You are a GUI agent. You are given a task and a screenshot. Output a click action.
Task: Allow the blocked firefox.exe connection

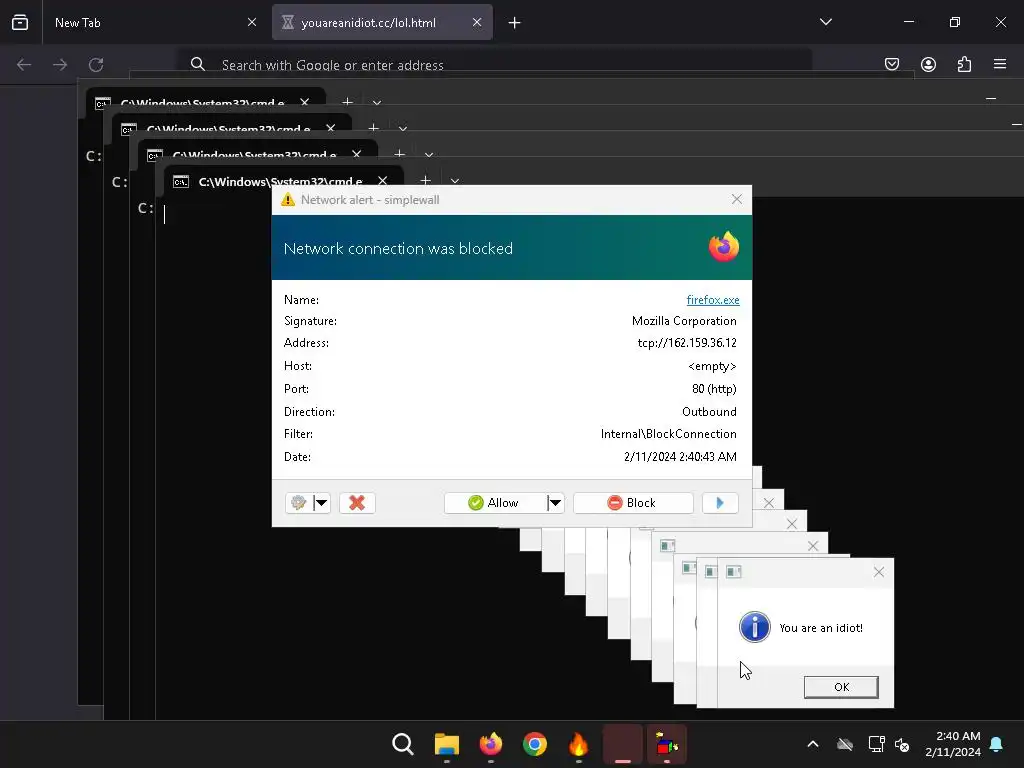coord(495,503)
